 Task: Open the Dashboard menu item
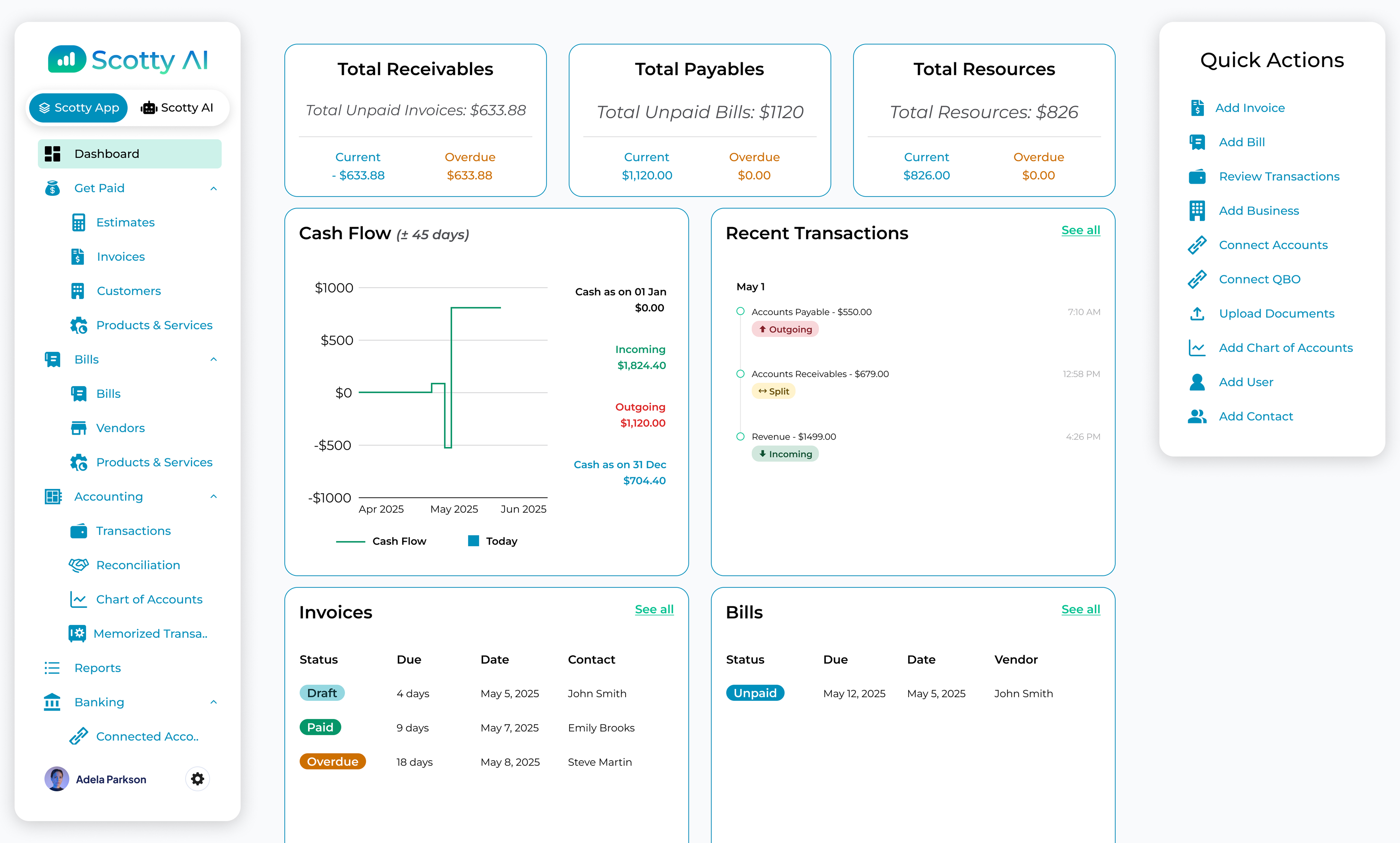[130, 154]
